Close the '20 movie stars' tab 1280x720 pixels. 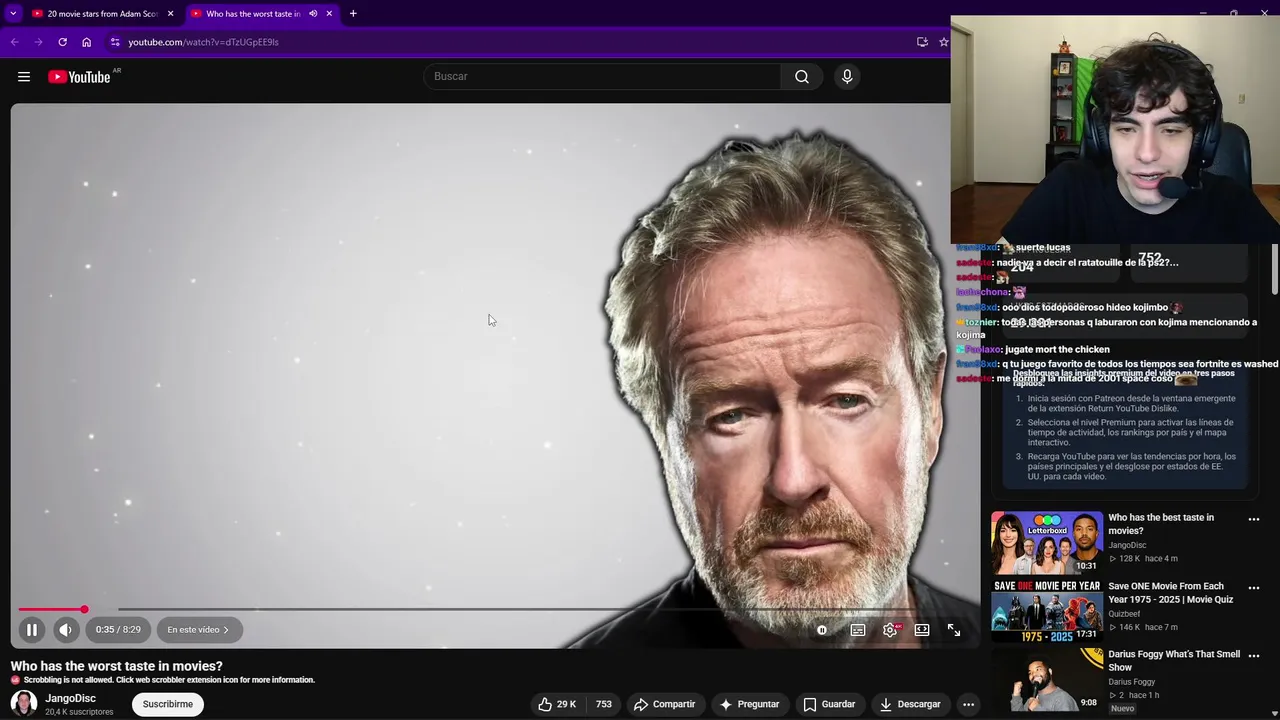170,14
